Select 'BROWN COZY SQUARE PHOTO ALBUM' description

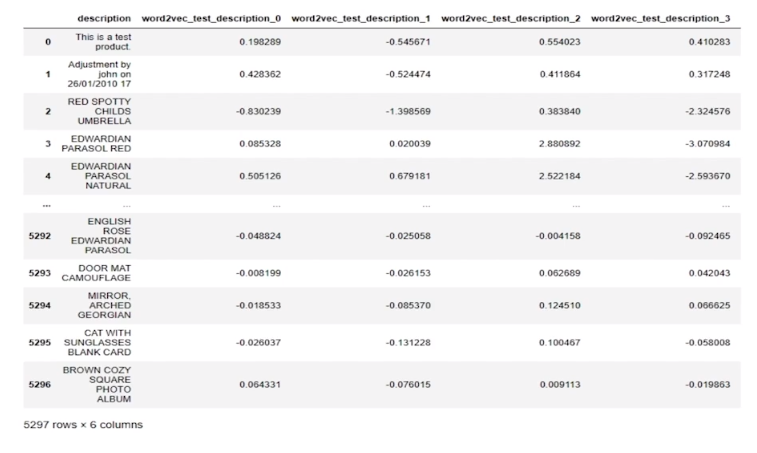(x=97, y=385)
